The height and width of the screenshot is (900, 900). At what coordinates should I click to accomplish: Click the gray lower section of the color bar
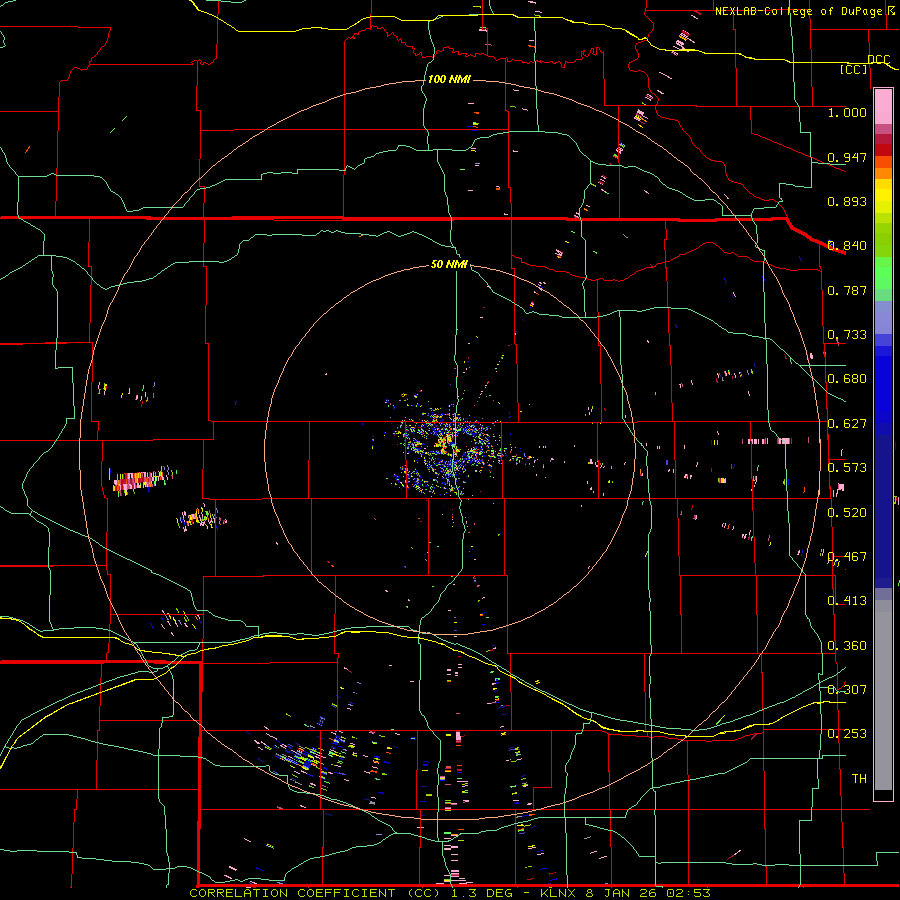883,695
